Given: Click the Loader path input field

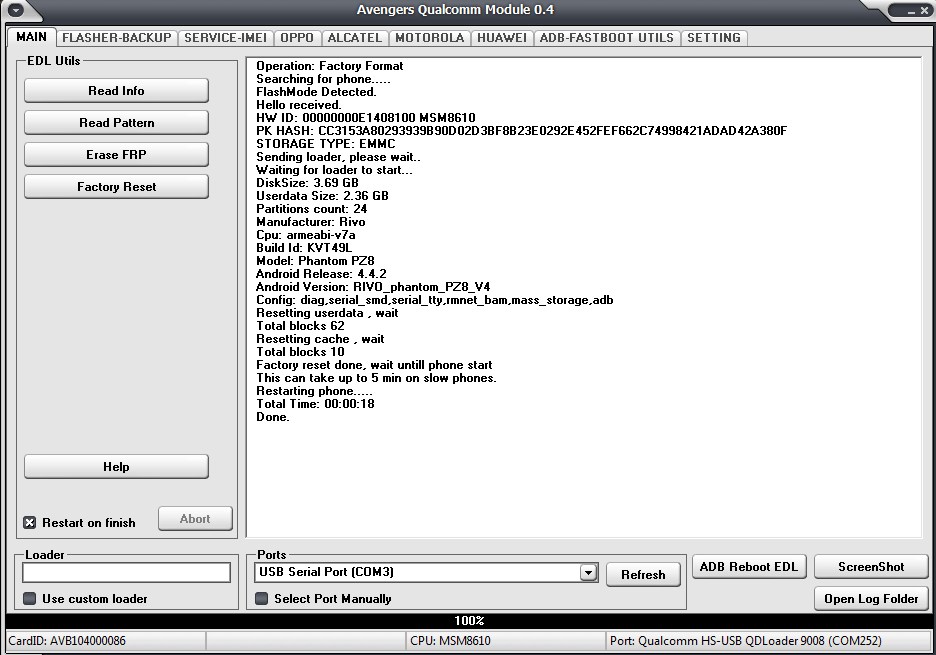Looking at the screenshot, I should pyautogui.click(x=127, y=572).
